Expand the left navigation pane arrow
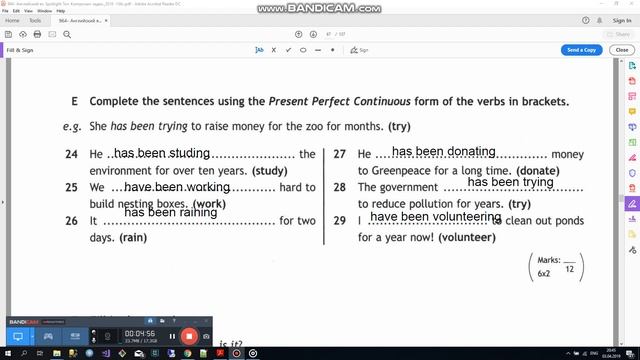Screen dimensions: 640x360 [x=3, y=202]
